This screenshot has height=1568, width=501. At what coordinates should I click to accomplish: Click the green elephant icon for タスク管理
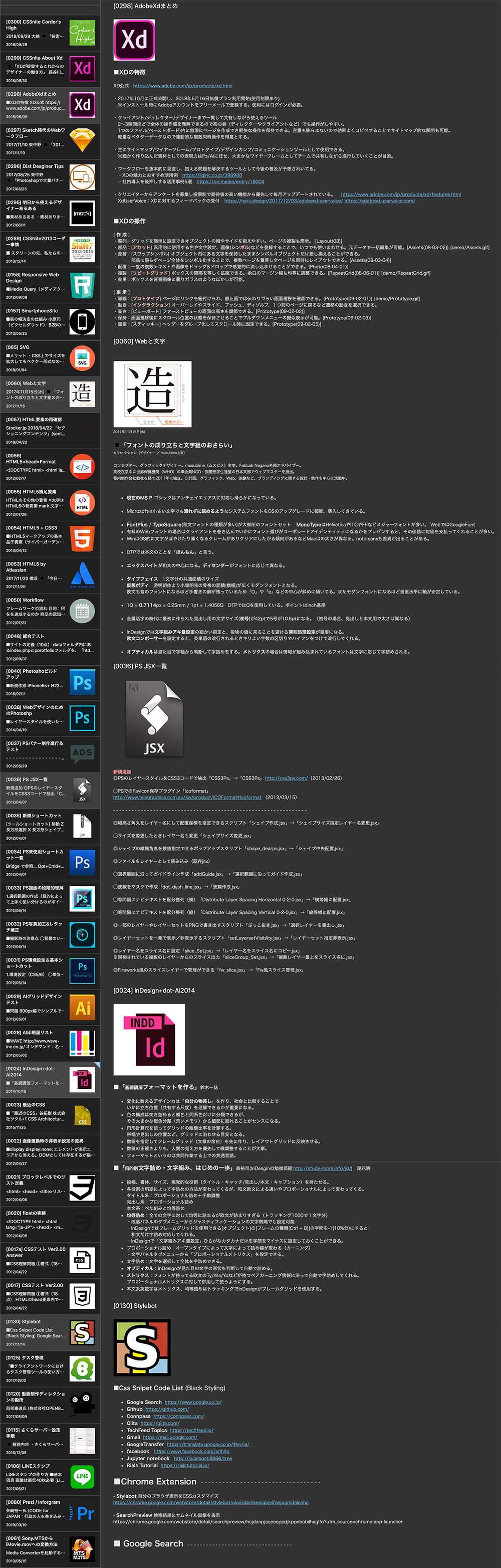tap(82, 1369)
